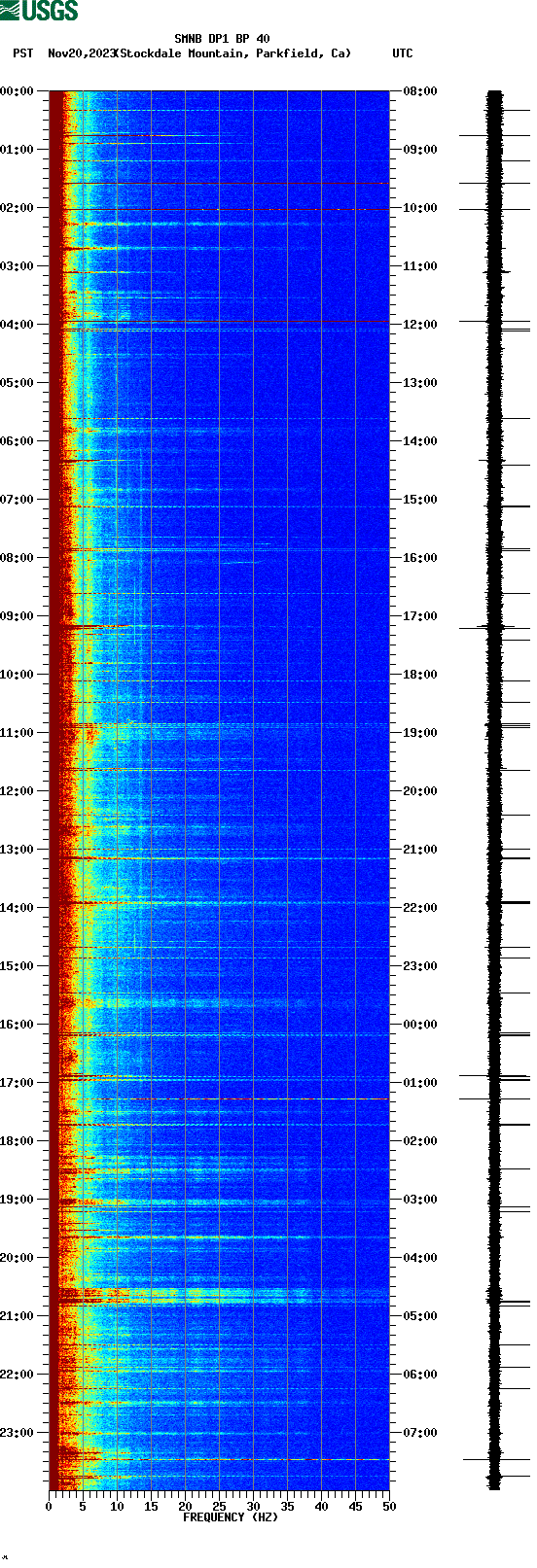The width and height of the screenshot is (537, 1568).
Task: Click the red broadband event line near 04:00 PST
Action: (x=219, y=322)
